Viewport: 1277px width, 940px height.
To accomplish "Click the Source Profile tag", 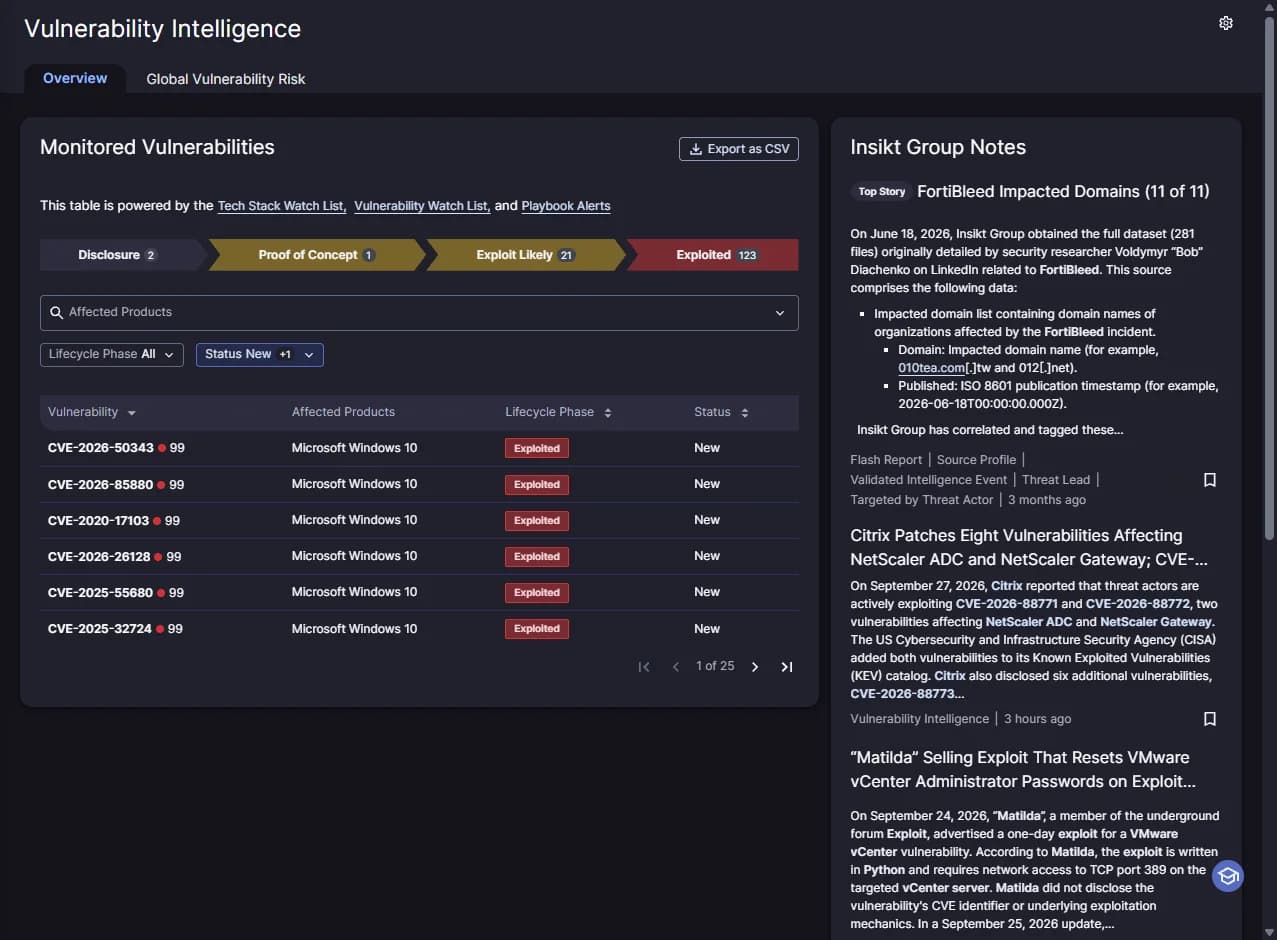I will (x=976, y=460).
